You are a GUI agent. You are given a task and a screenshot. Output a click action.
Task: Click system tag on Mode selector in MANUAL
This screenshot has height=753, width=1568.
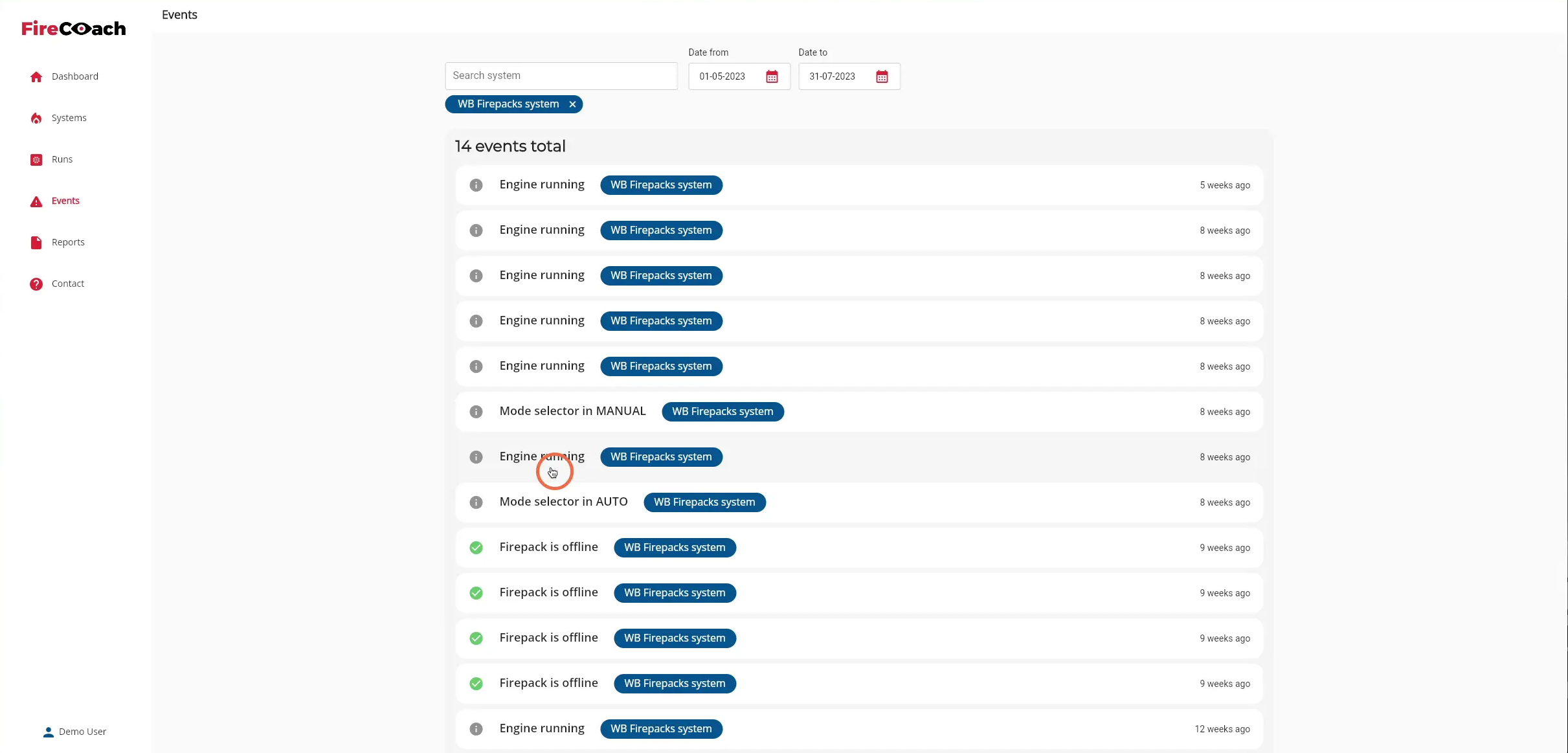(x=722, y=412)
